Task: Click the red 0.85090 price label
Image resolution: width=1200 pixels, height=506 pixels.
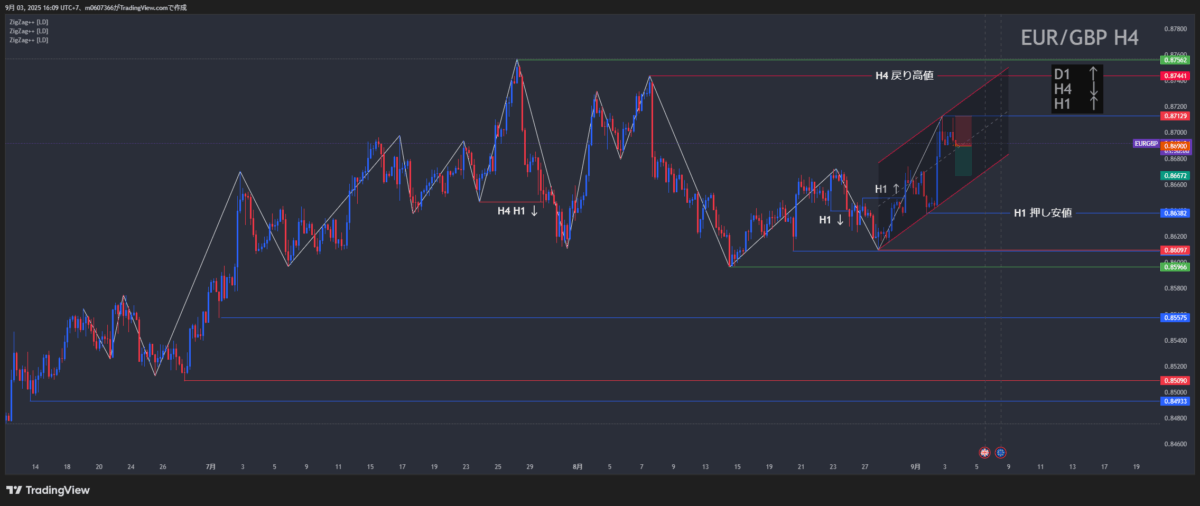Action: click(x=1175, y=381)
